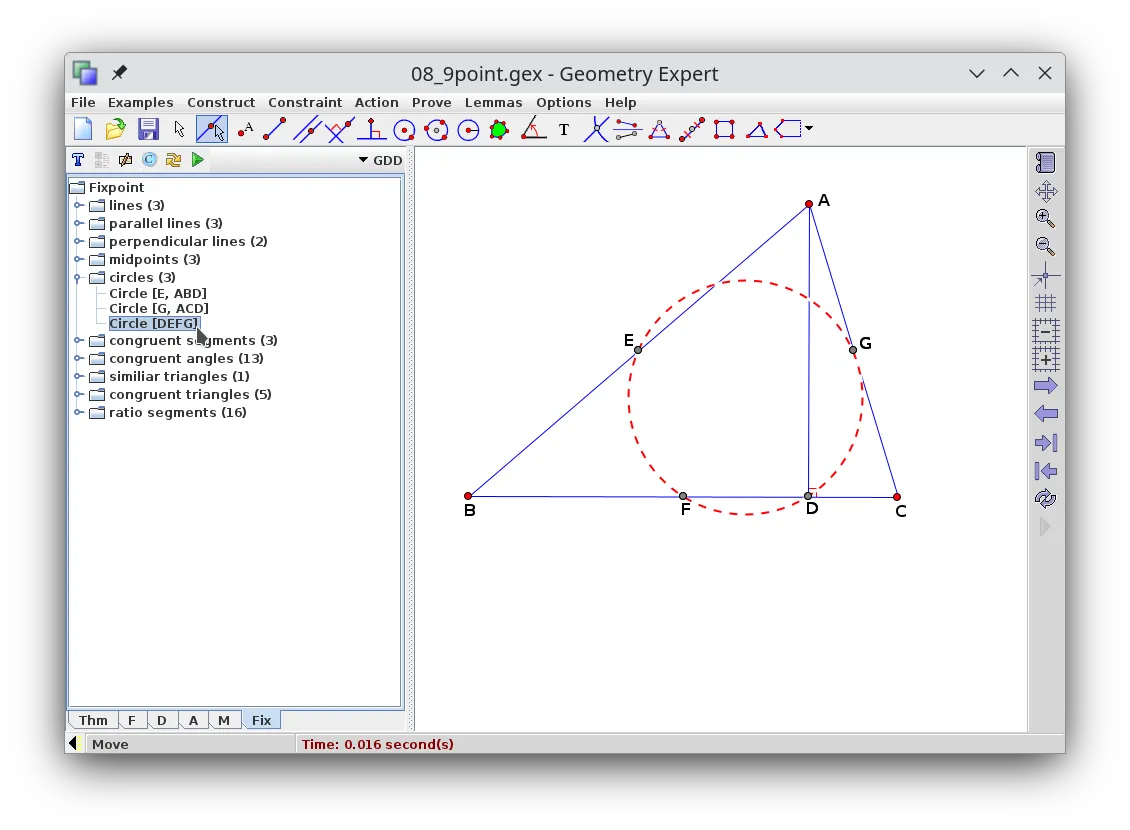This screenshot has width=1130, height=830.
Task: Collapse the circles (3) node
Action: click(78, 277)
